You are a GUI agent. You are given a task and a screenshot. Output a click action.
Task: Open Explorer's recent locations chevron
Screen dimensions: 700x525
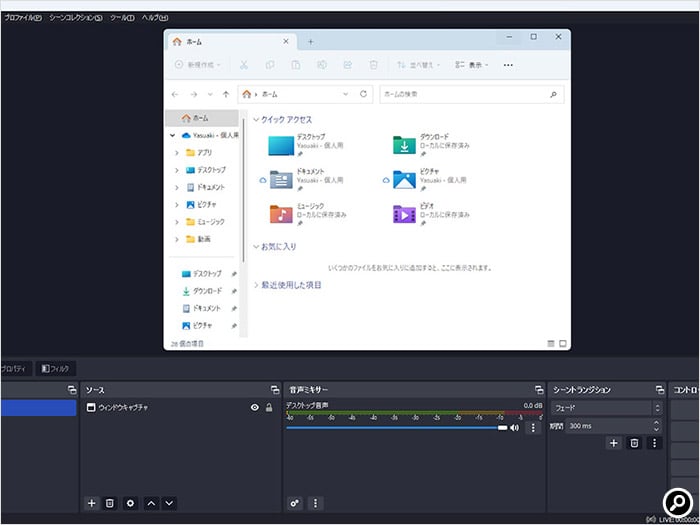(x=210, y=94)
